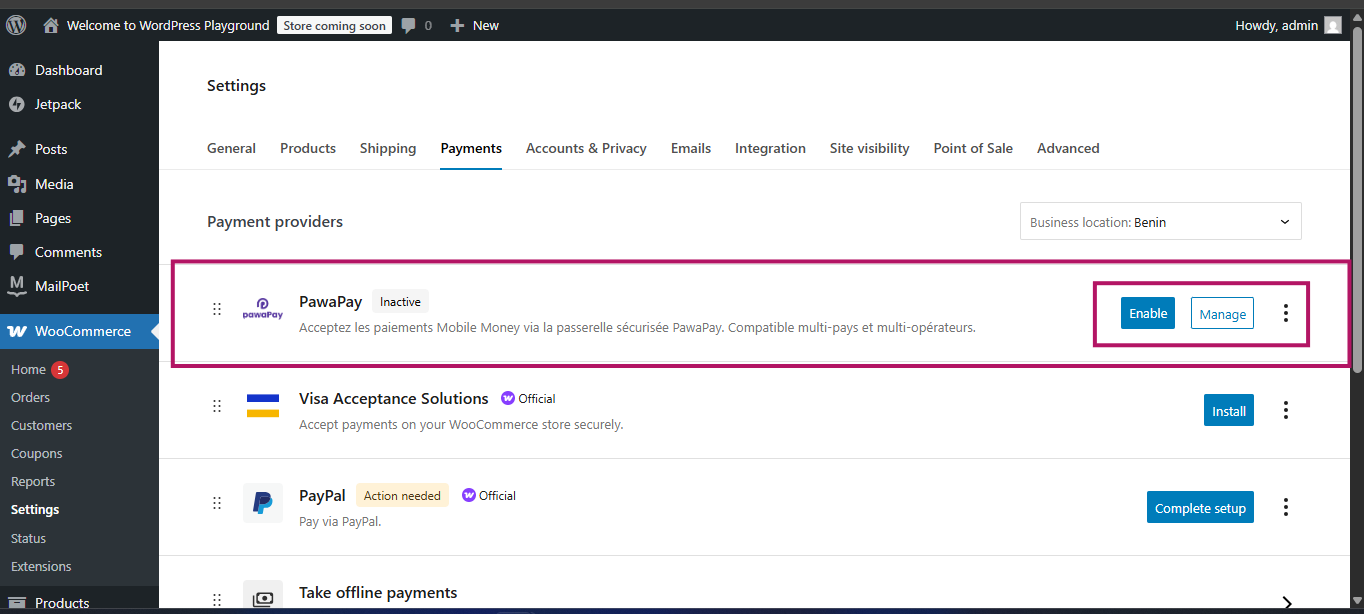Open the Status submenu item
The width and height of the screenshot is (1364, 614).
(x=28, y=538)
